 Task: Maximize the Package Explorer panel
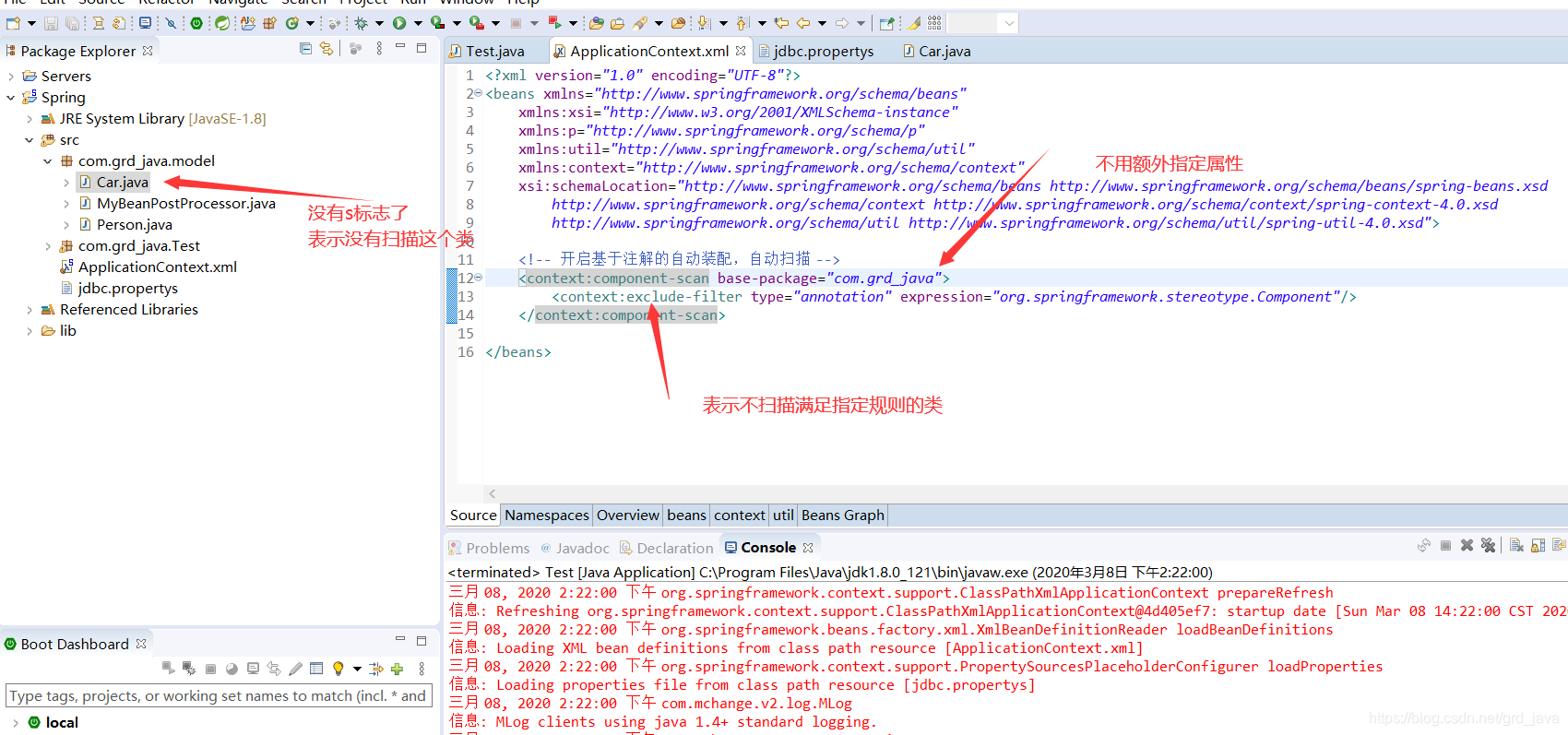pyautogui.click(x=422, y=48)
